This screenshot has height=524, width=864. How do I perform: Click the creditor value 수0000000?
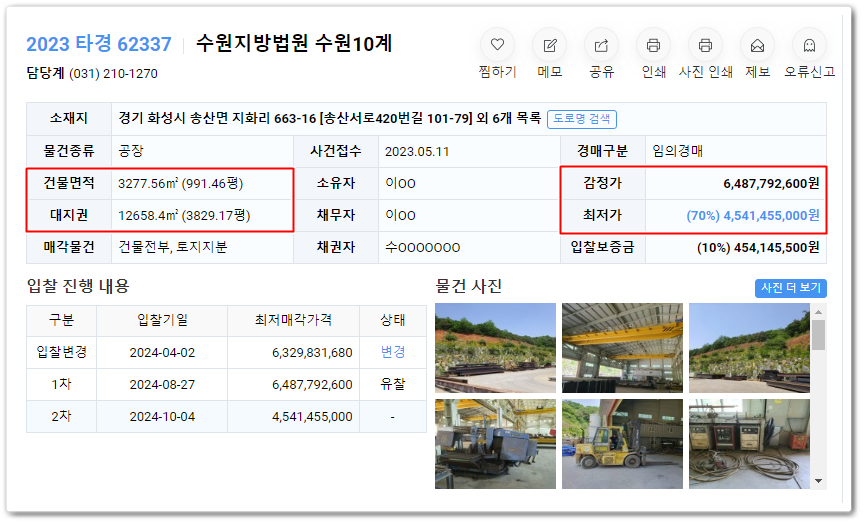(422, 247)
